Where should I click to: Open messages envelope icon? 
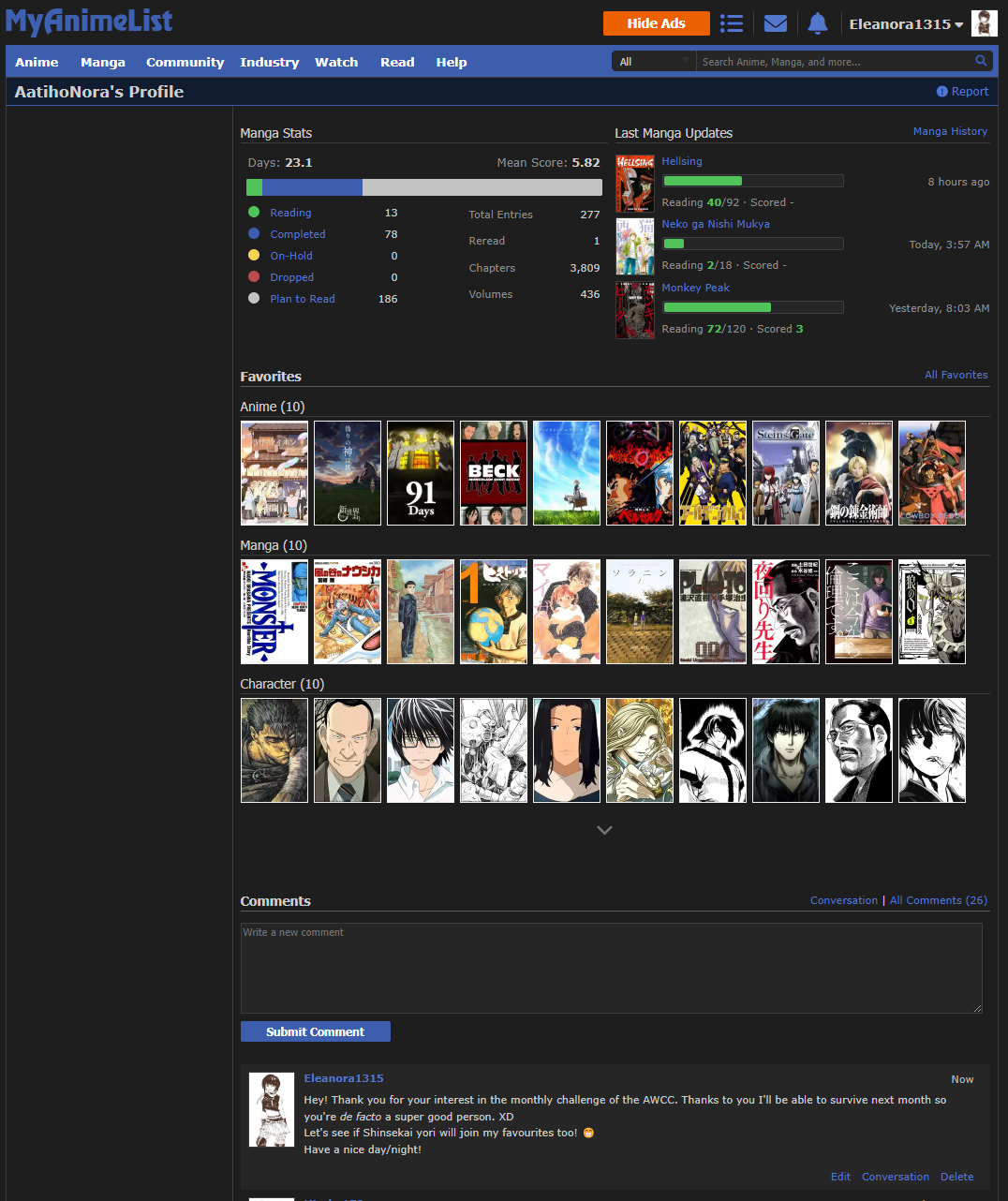(775, 23)
